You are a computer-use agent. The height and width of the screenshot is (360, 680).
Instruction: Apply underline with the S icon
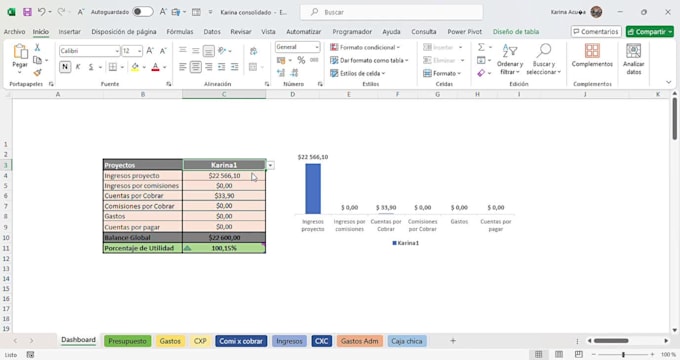point(91,67)
